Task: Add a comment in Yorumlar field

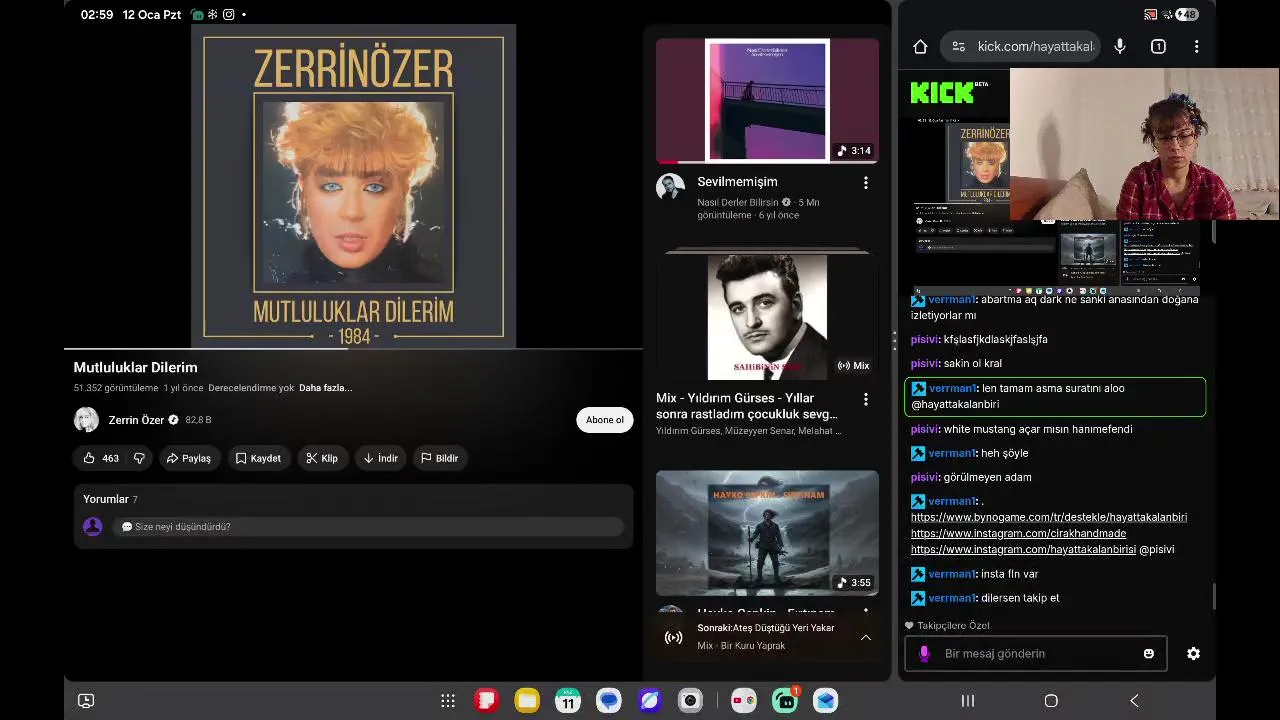Action: pos(367,527)
